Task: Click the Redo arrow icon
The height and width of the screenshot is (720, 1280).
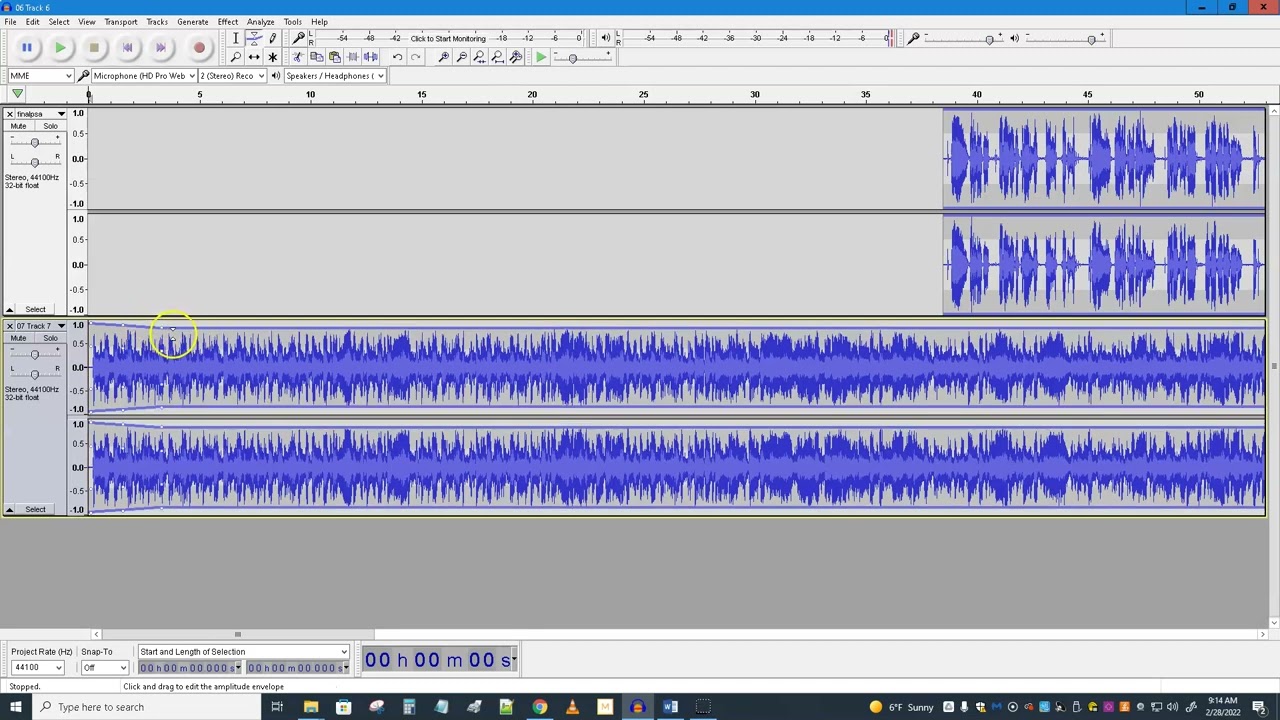Action: pyautogui.click(x=415, y=57)
